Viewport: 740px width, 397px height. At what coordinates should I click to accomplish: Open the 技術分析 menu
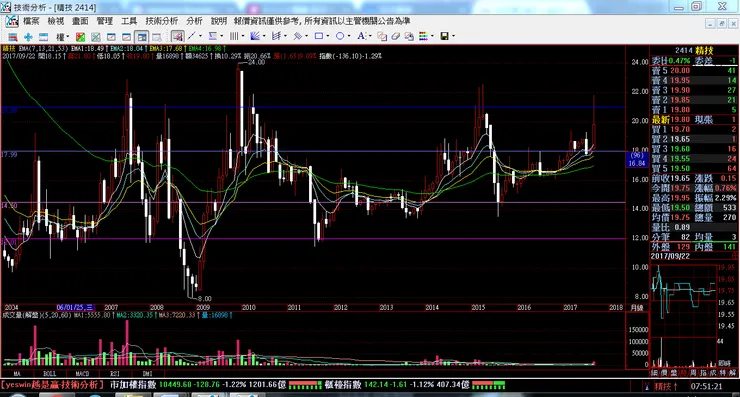[161, 21]
